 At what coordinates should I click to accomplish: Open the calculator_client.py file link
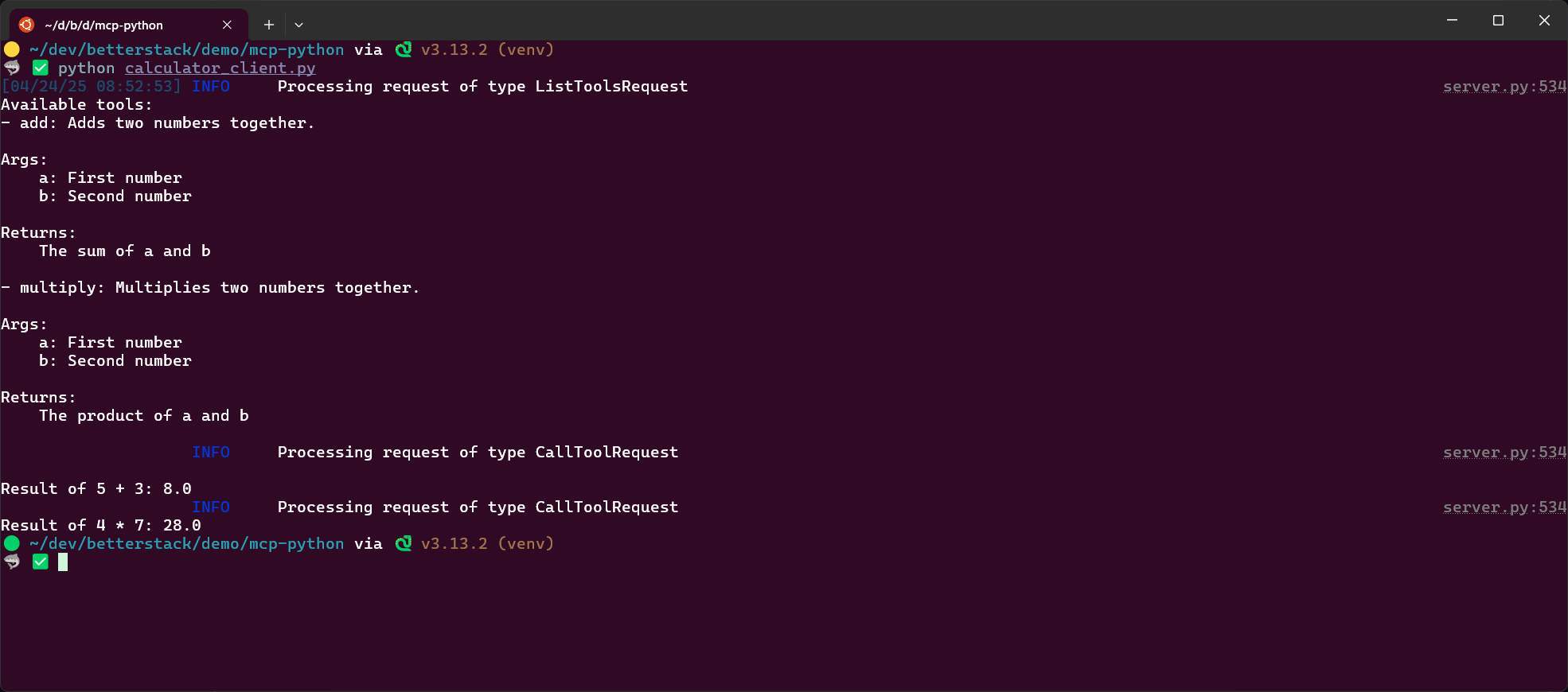pyautogui.click(x=220, y=68)
